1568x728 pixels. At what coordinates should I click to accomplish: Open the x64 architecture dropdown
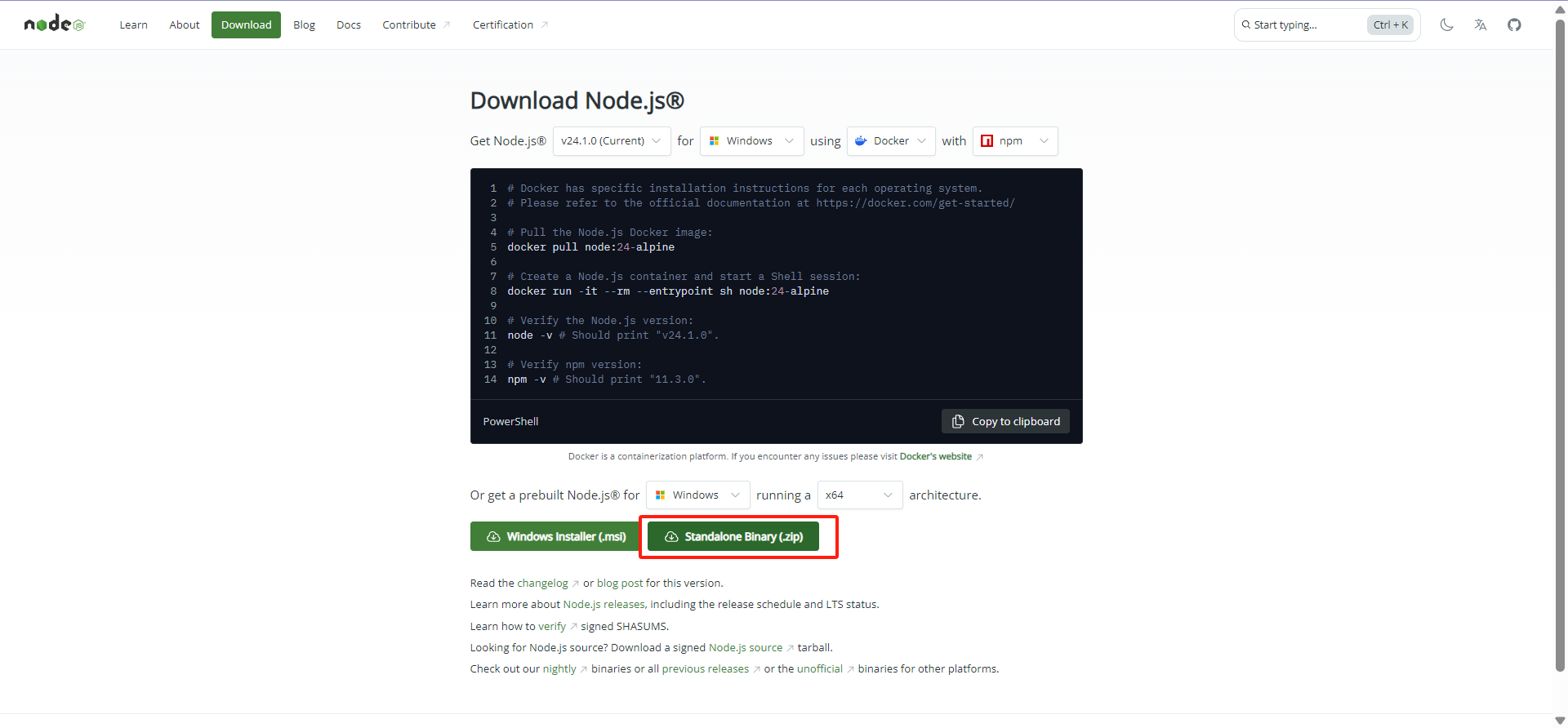coord(860,495)
